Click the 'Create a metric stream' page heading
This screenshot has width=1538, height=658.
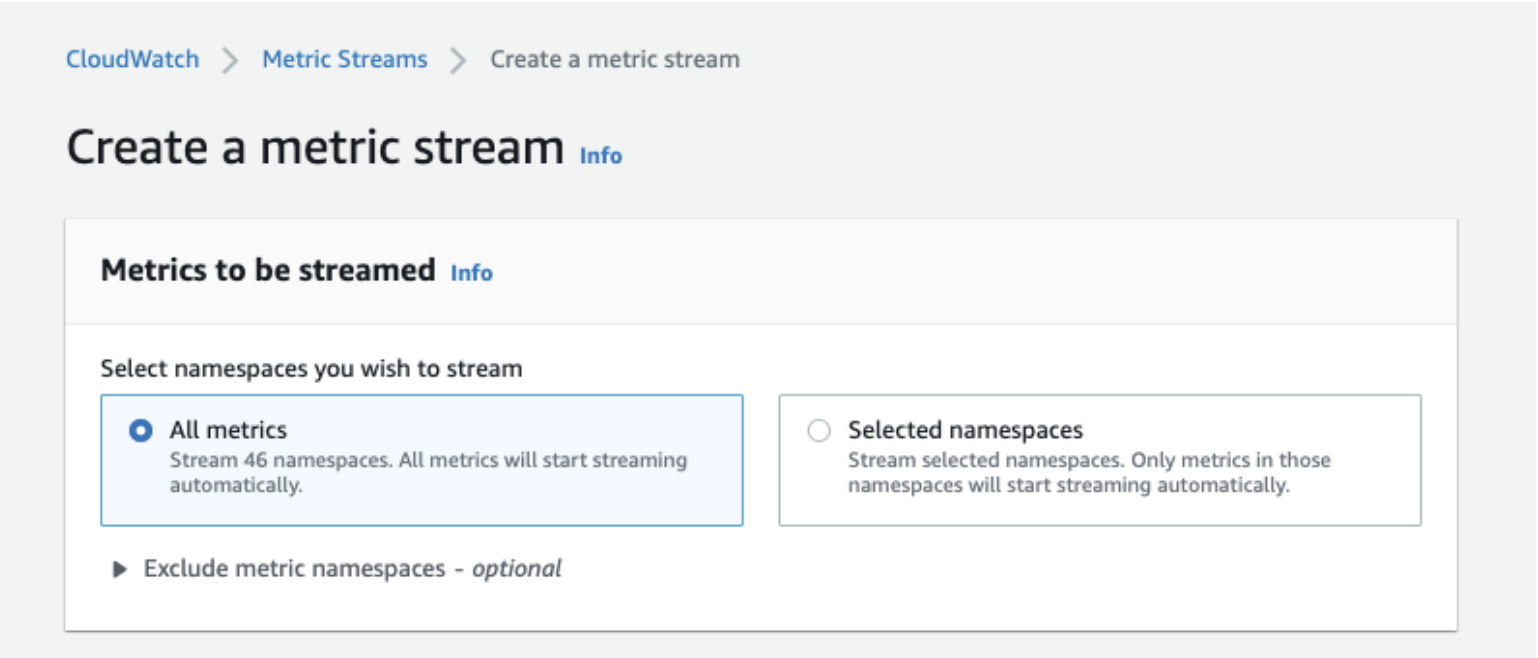pyautogui.click(x=315, y=148)
